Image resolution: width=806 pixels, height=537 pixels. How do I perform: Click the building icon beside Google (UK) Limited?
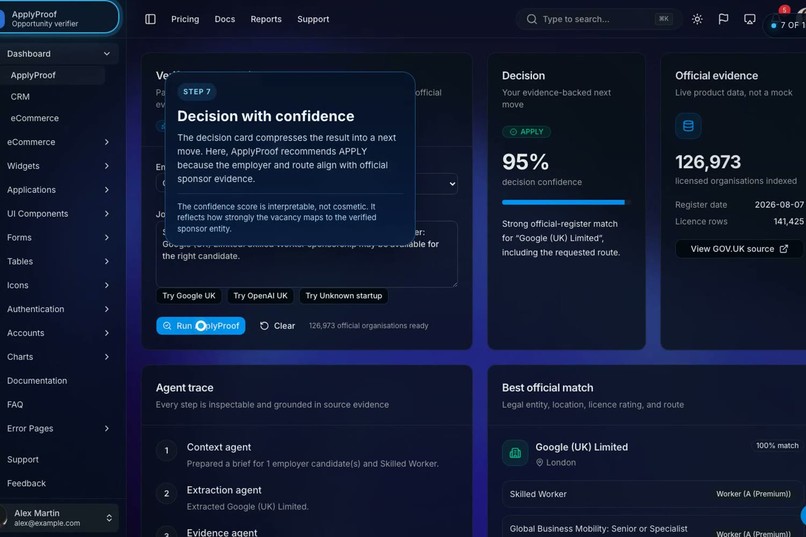[515, 453]
